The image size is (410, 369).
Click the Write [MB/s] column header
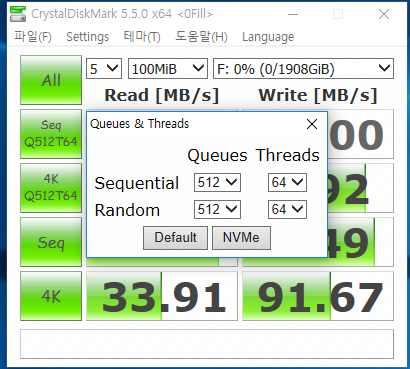318,95
